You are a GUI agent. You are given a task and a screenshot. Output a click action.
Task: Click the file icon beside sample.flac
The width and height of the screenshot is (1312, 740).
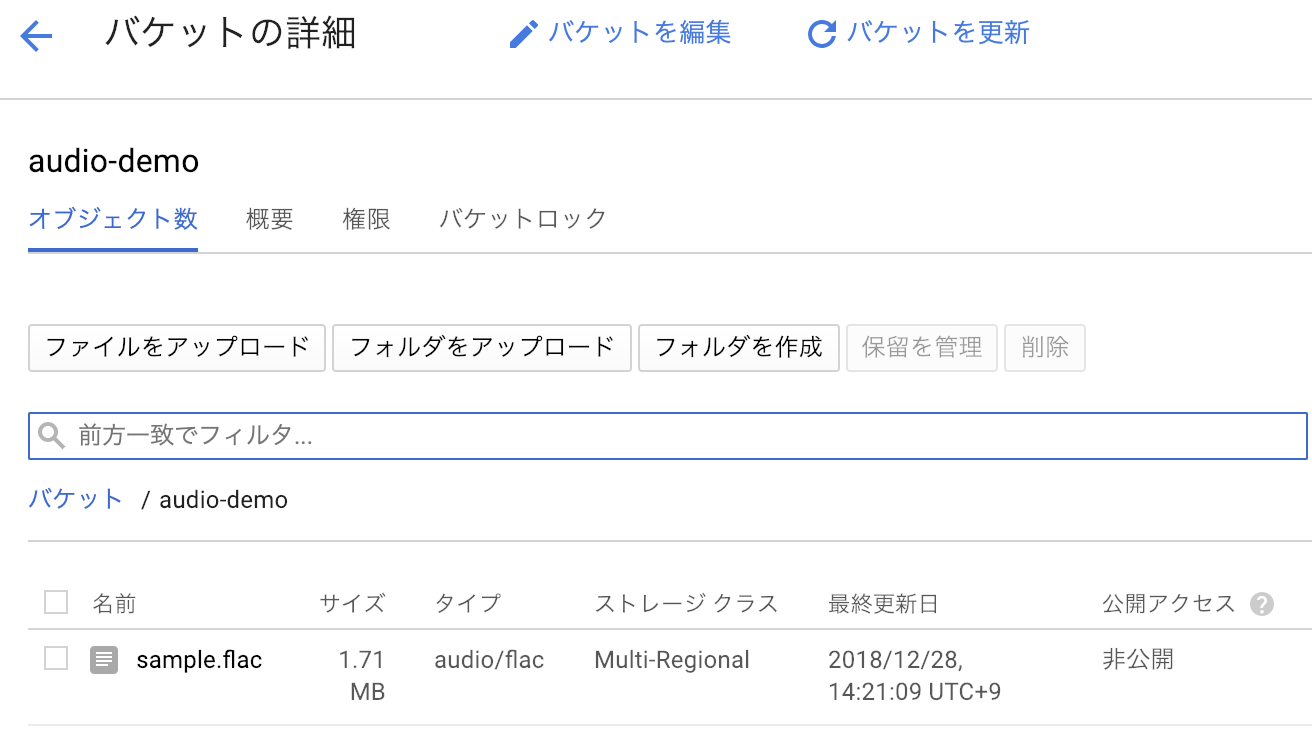pyautogui.click(x=104, y=659)
